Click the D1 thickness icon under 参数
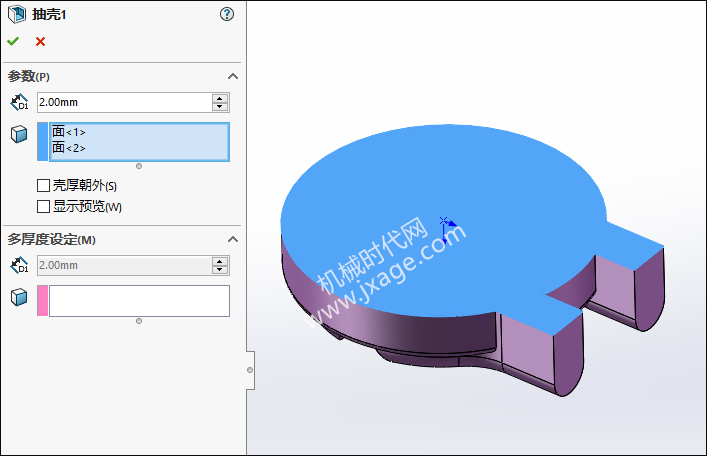This screenshot has width=707, height=456. pos(19,102)
